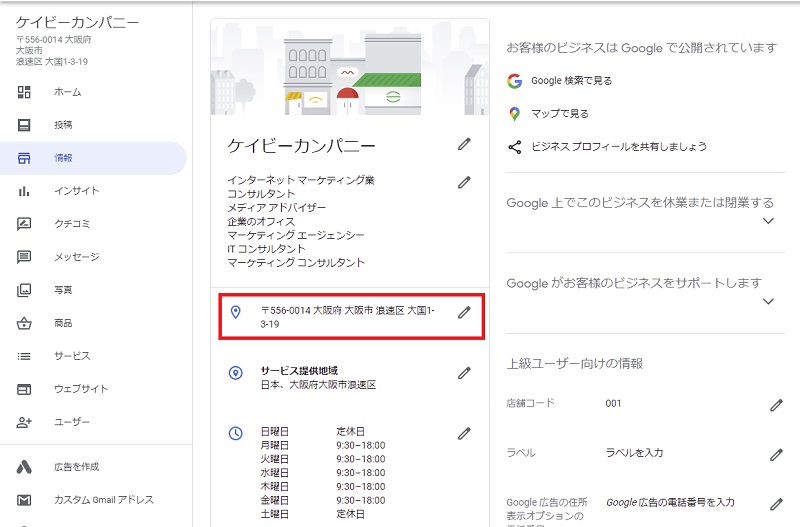Click the Google Ads 広告を作成 icon
The height and width of the screenshot is (527, 800).
coord(24,467)
